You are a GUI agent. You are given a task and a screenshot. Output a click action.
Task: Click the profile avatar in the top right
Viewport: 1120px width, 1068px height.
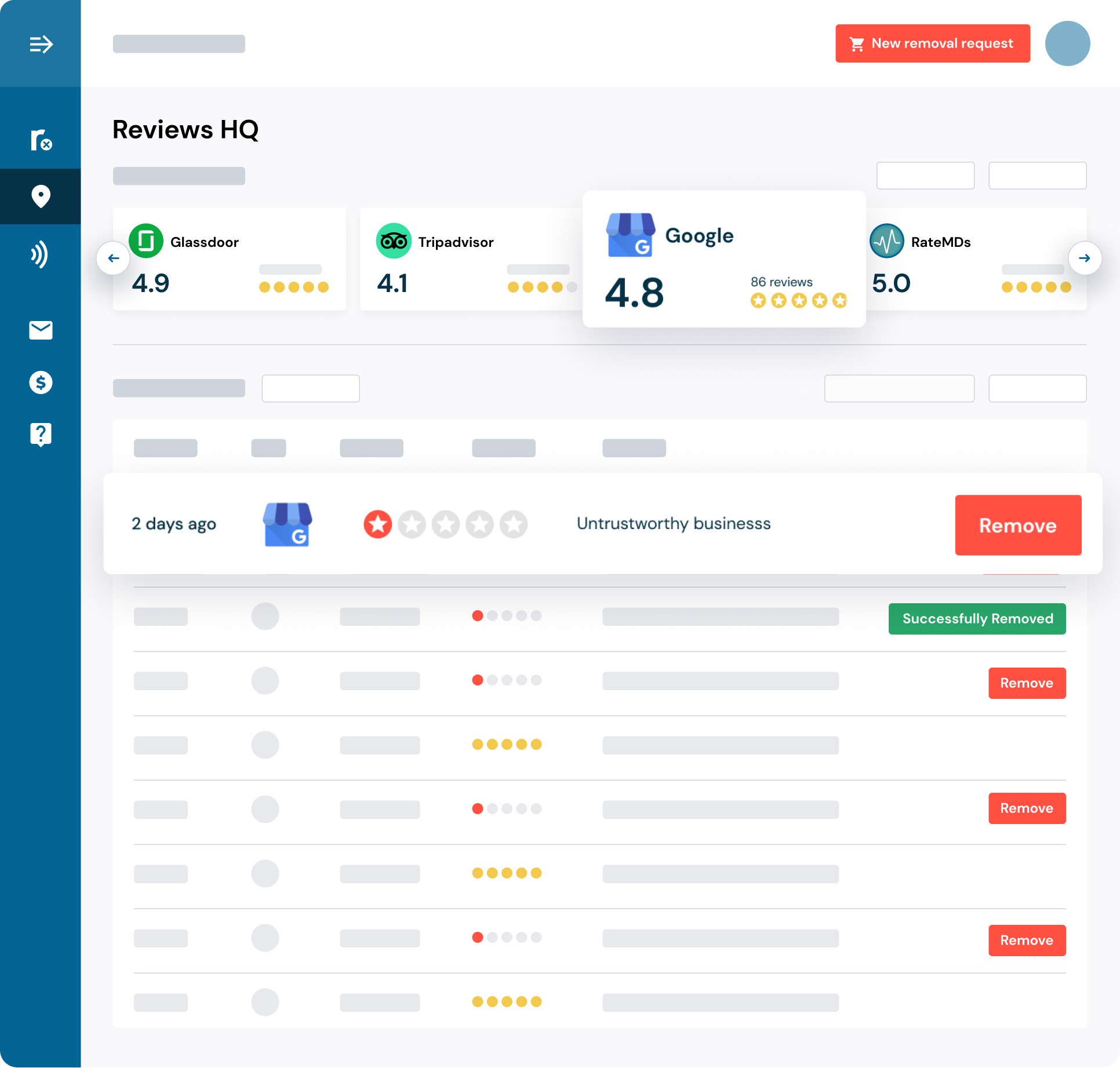coord(1067,43)
